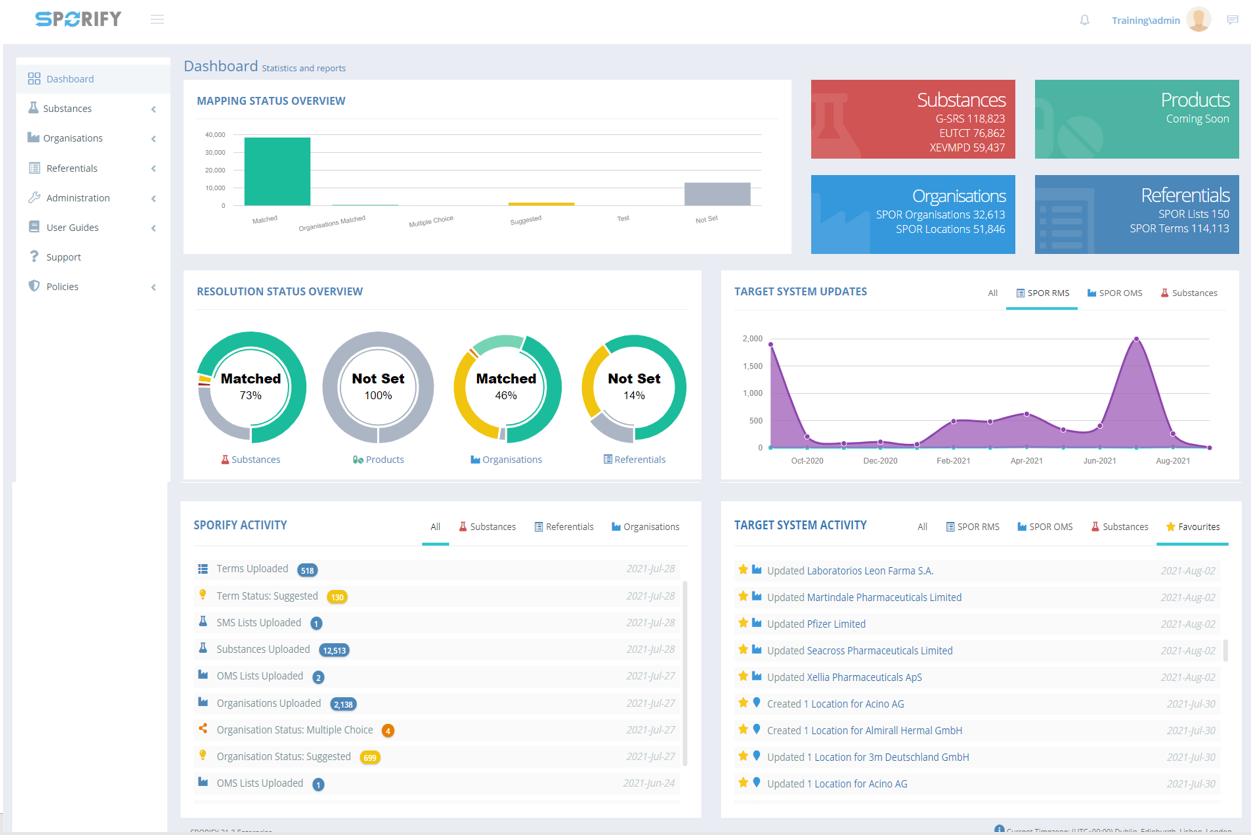Open the Martindale Pharmaceuticals Limited link

tap(884, 597)
